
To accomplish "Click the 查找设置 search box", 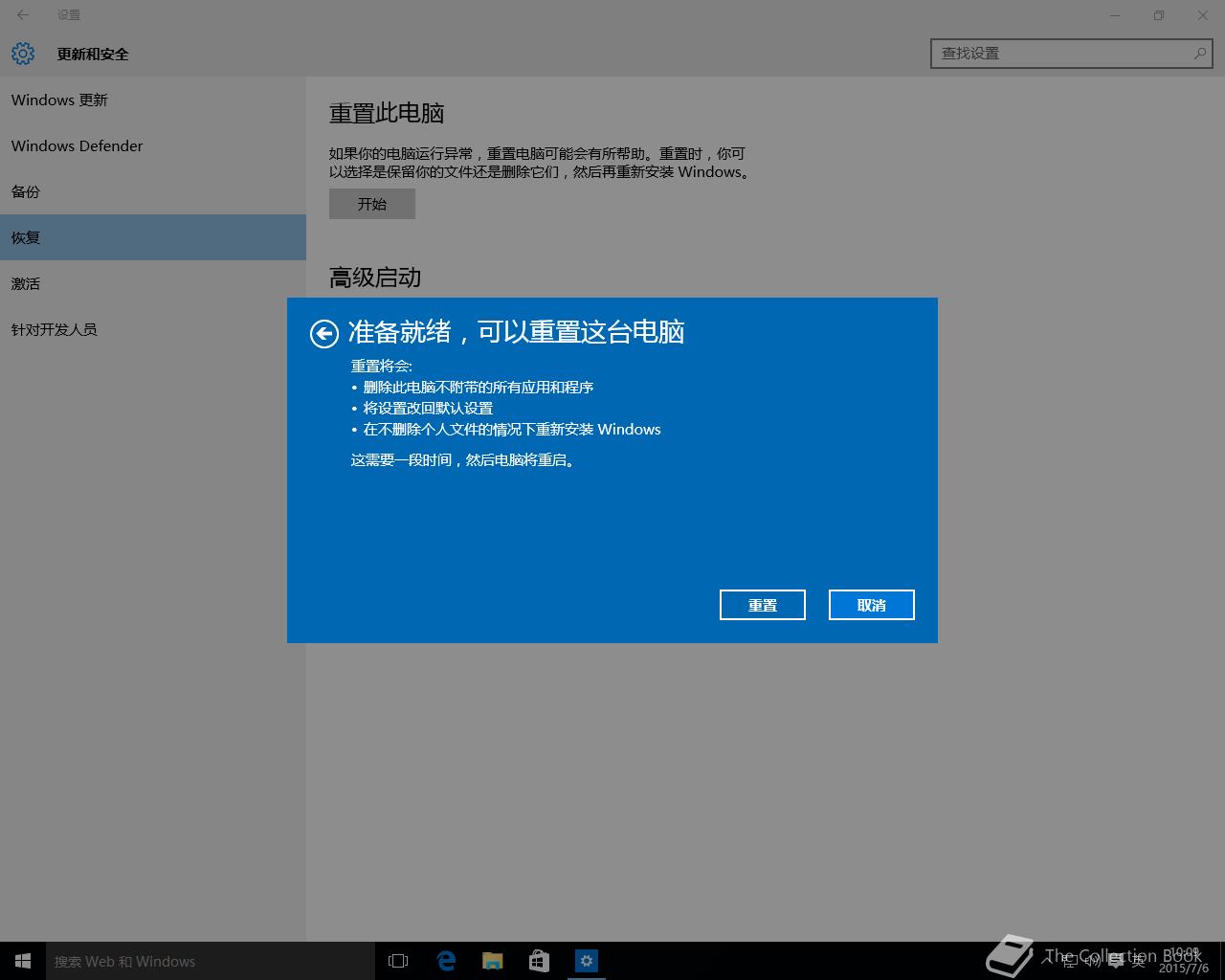I will [1072, 54].
